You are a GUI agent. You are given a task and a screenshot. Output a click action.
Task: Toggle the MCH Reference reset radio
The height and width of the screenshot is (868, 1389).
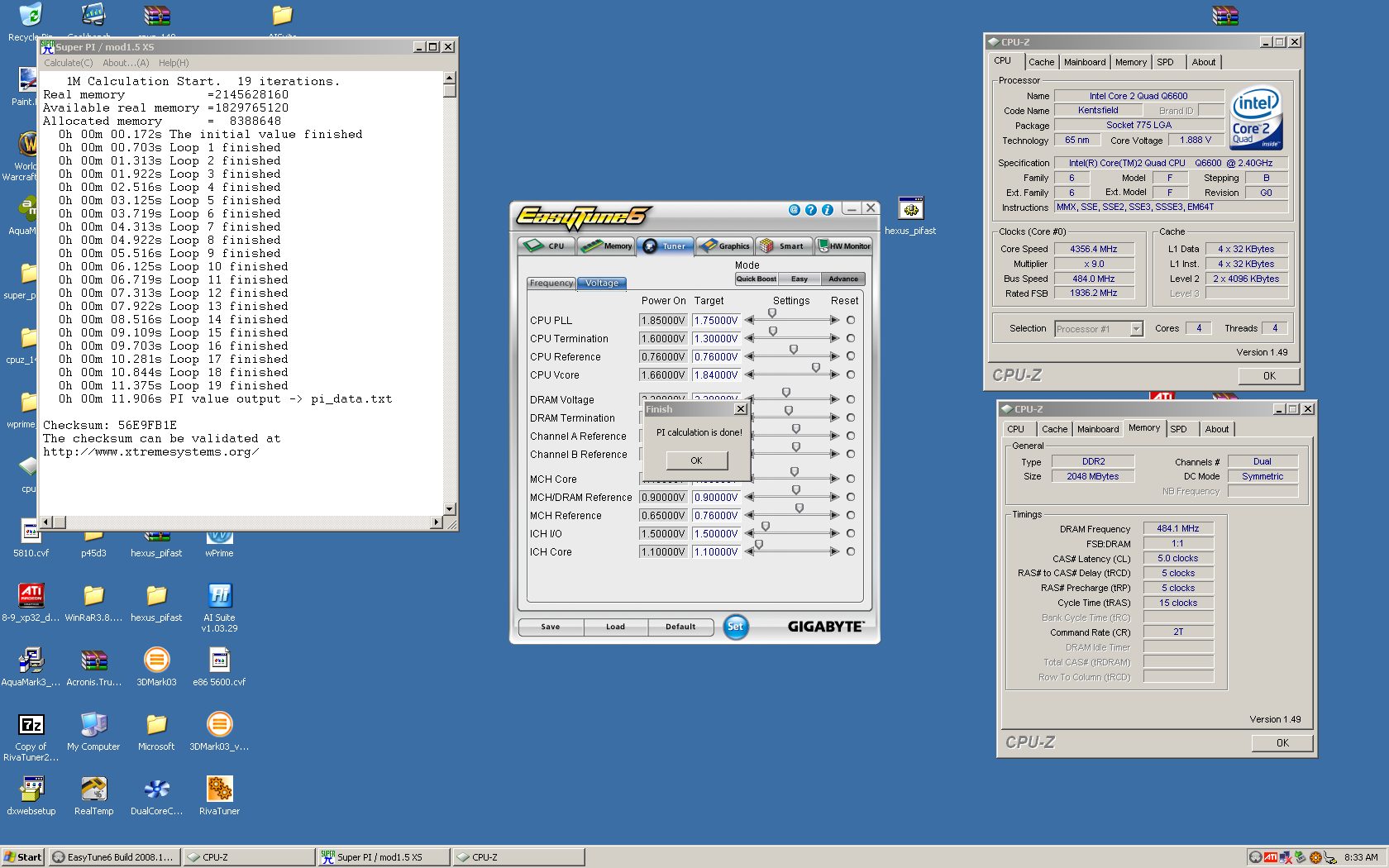click(x=851, y=515)
